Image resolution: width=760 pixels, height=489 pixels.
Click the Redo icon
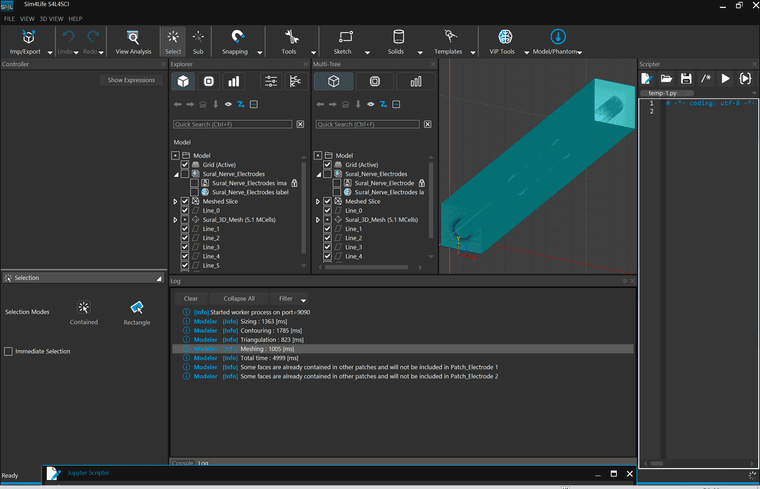(x=93, y=37)
